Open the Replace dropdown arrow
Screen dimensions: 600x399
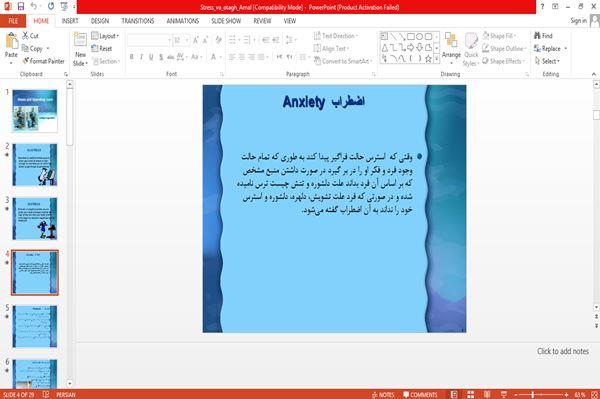[566, 48]
